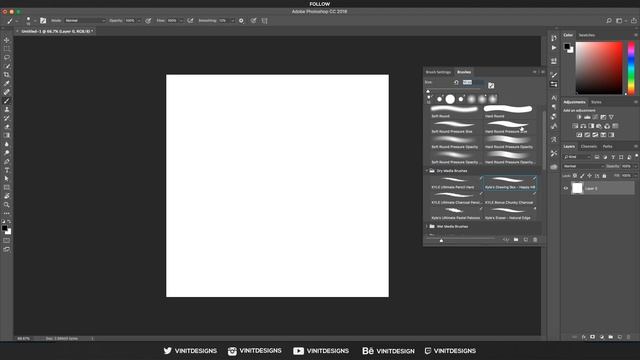Select the Dodge tool

(x=7, y=153)
